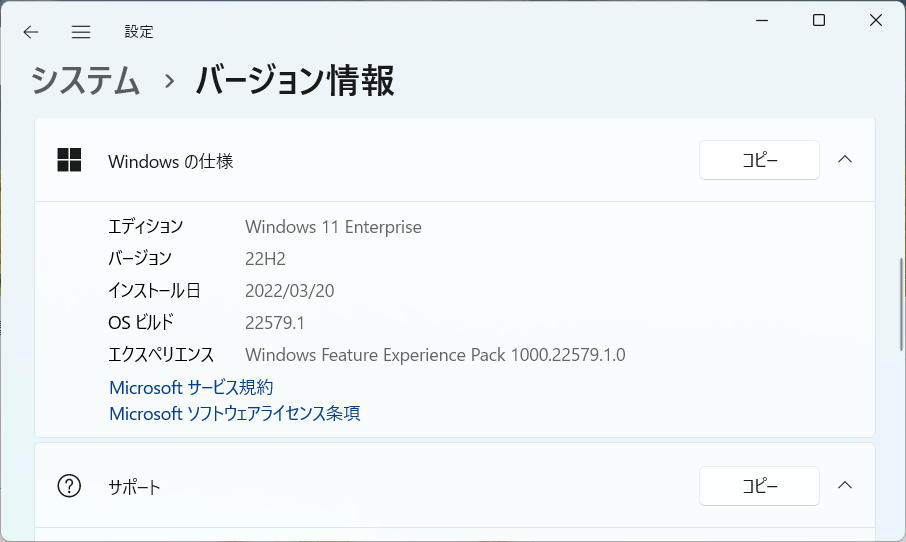This screenshot has width=906, height=542.
Task: Click the breadcrumb chevron separator
Action: tap(169, 81)
